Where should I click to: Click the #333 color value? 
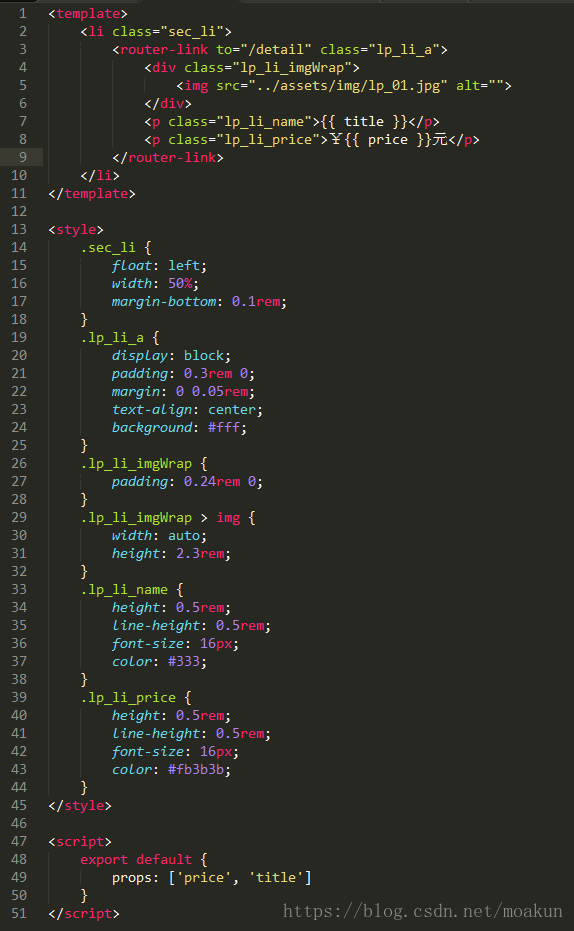click(x=184, y=661)
